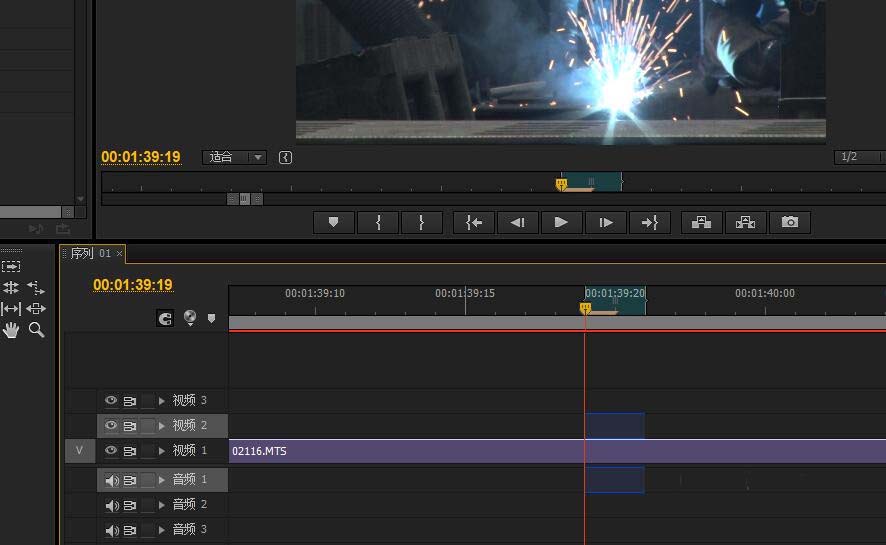The width and height of the screenshot is (886, 545).
Task: Lock the 音频 1 track checkbox
Action: pos(147,480)
